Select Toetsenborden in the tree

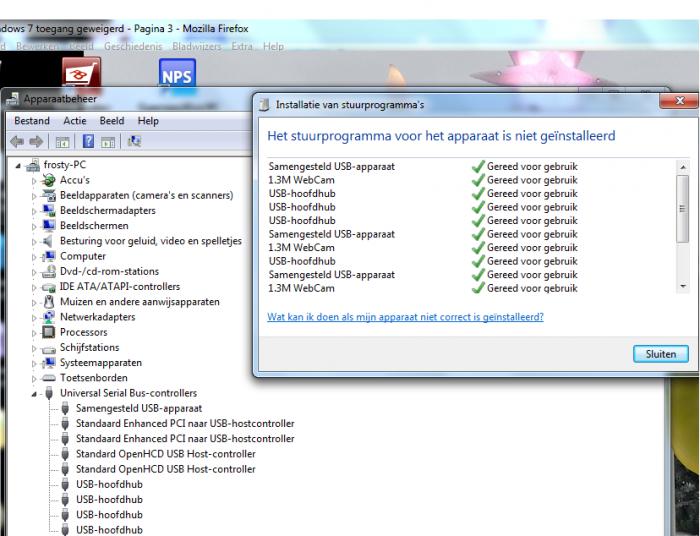(x=94, y=378)
